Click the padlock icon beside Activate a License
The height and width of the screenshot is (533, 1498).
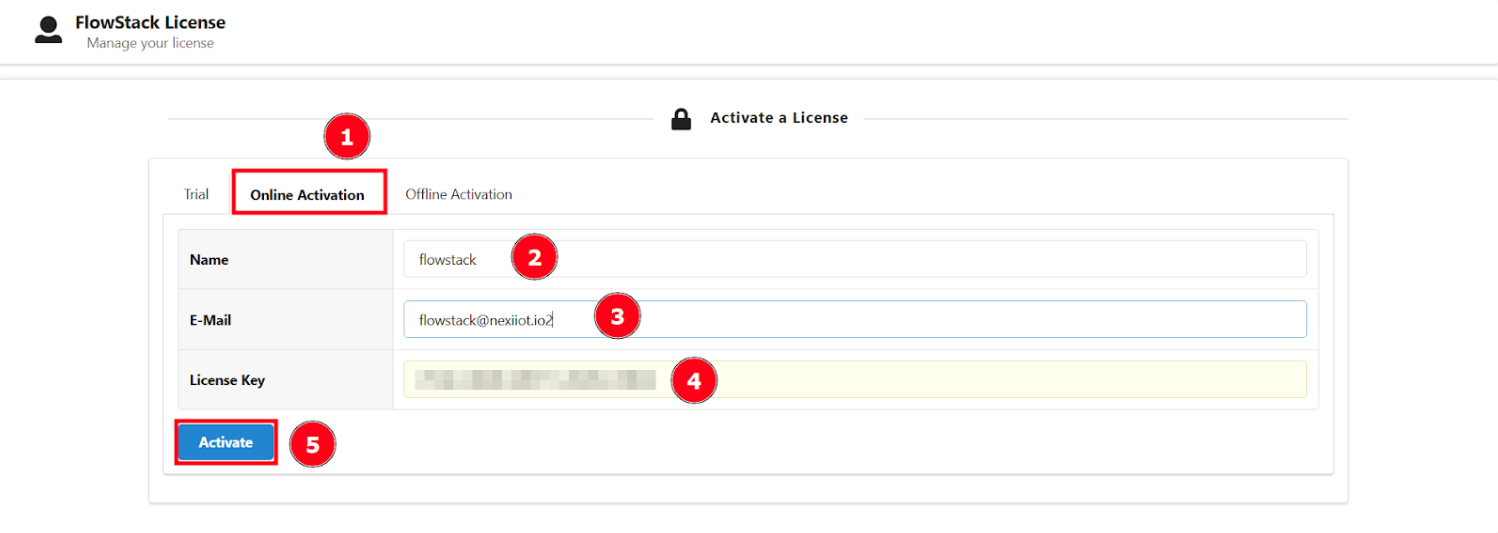point(681,119)
